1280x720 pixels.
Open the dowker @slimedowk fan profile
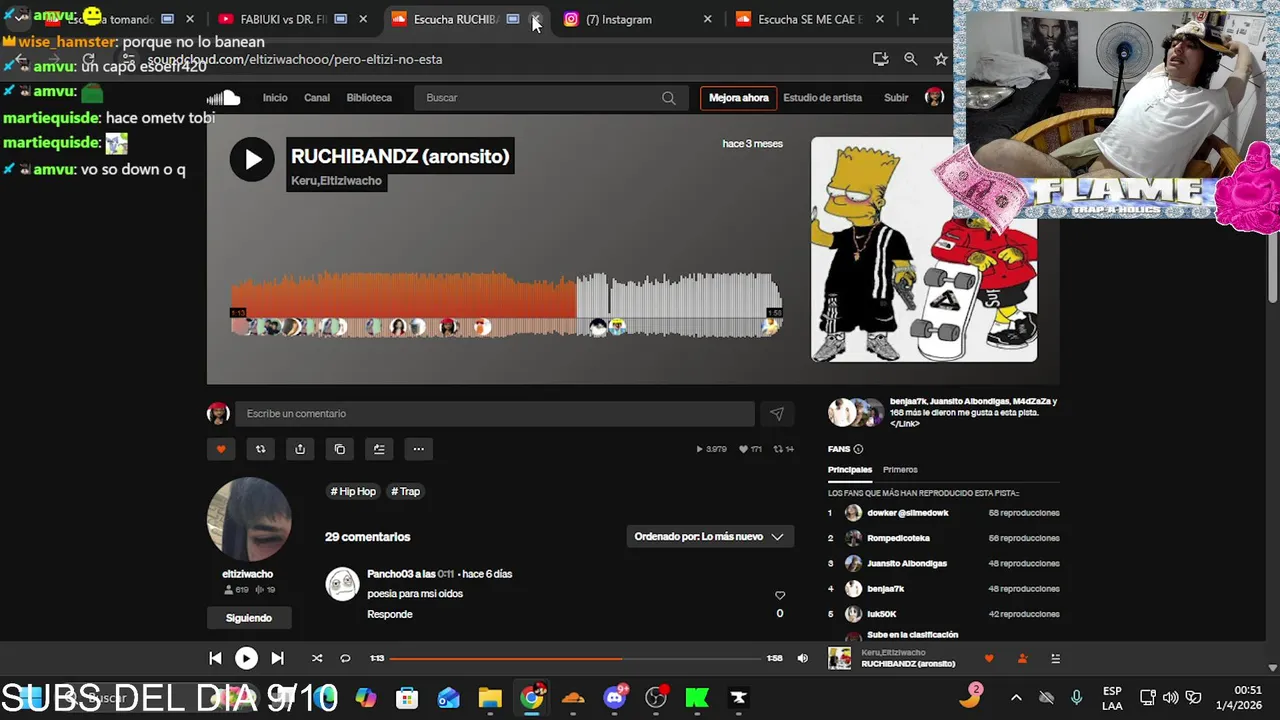tap(908, 513)
